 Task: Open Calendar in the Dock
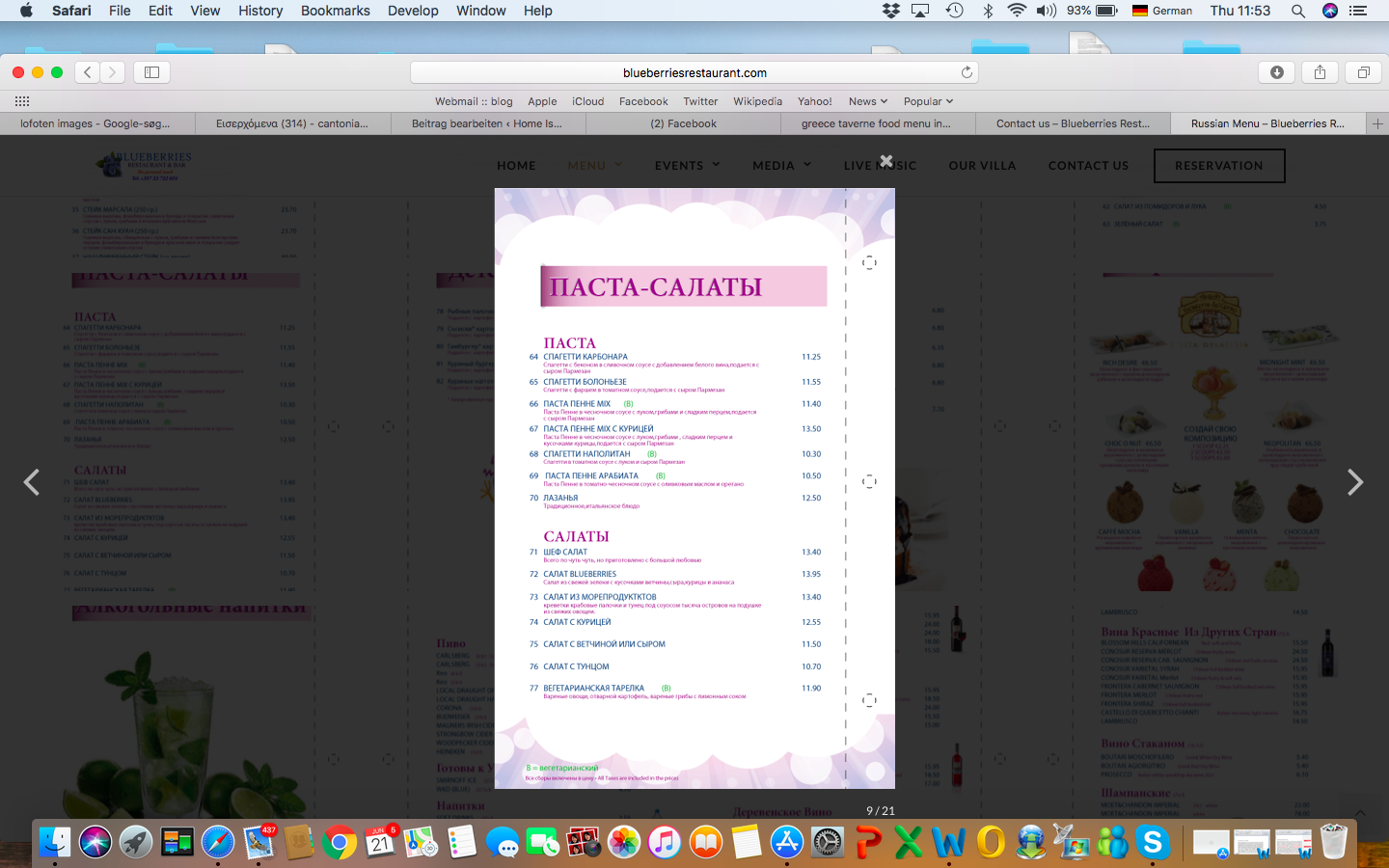[x=380, y=842]
